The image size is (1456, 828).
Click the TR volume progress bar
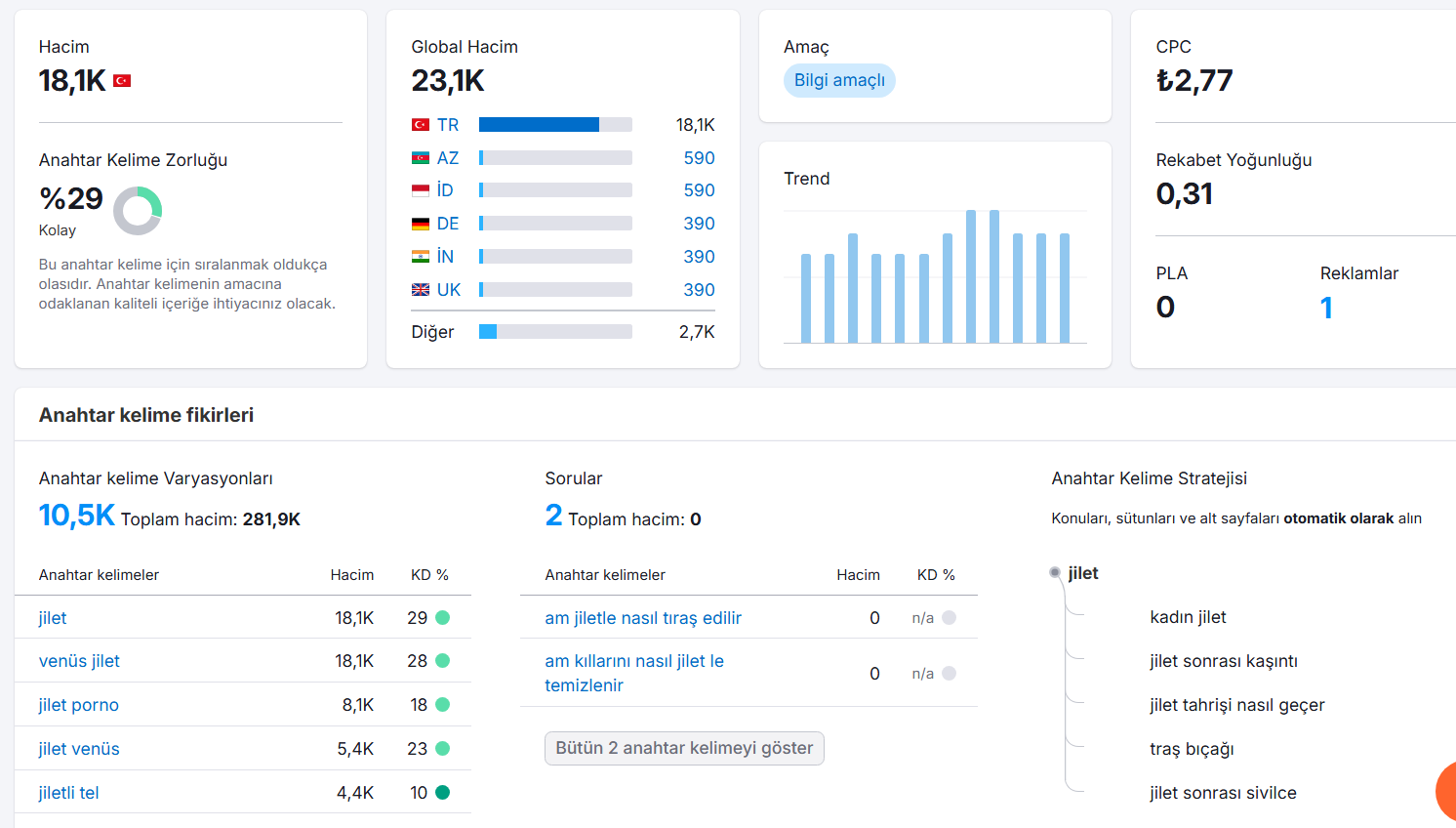(555, 125)
